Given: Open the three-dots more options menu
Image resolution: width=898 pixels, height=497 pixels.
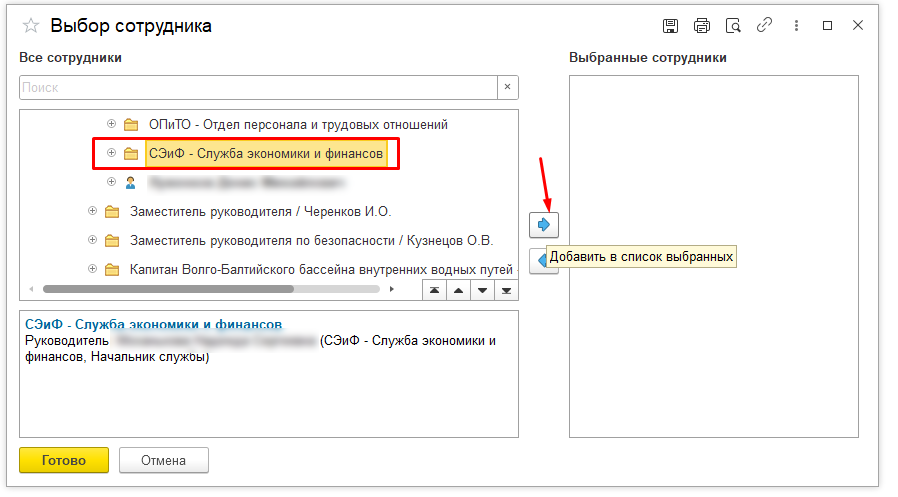Looking at the screenshot, I should [796, 26].
